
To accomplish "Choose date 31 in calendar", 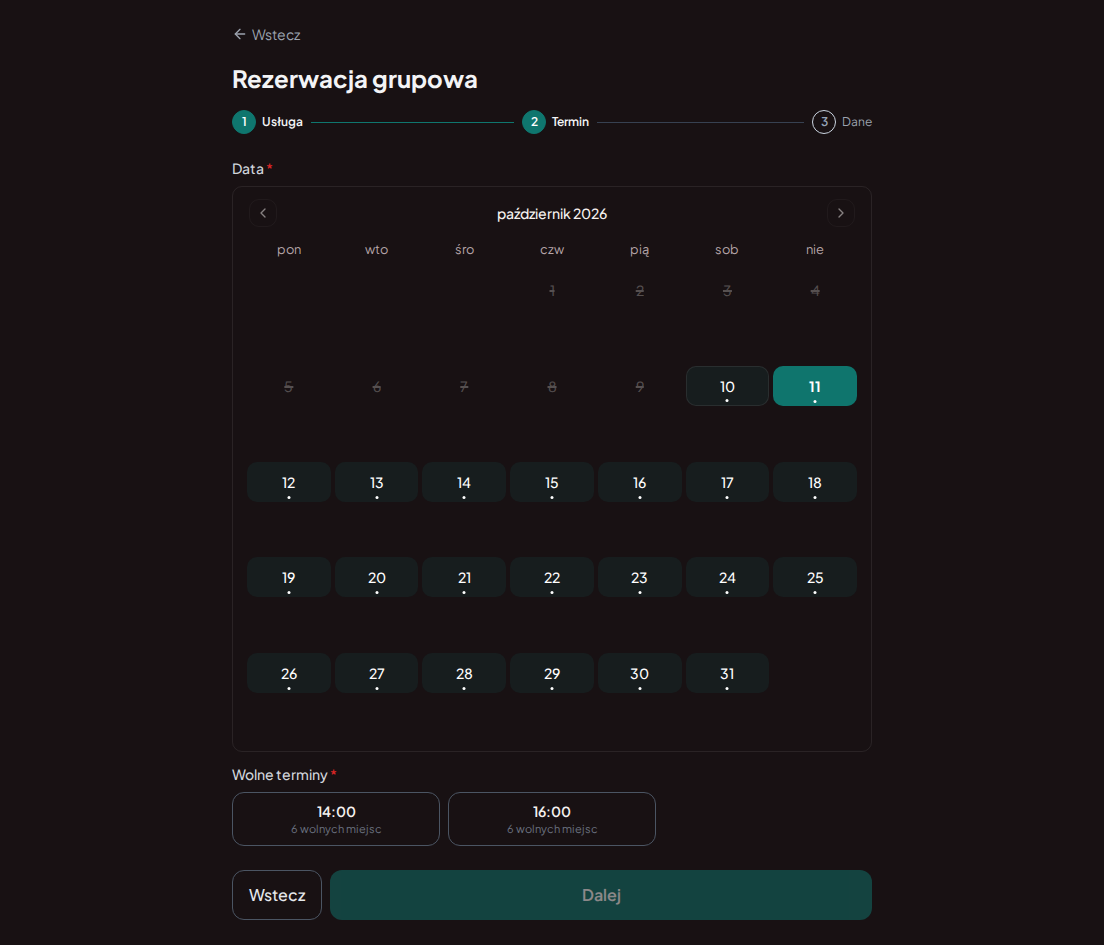I will (x=727, y=673).
